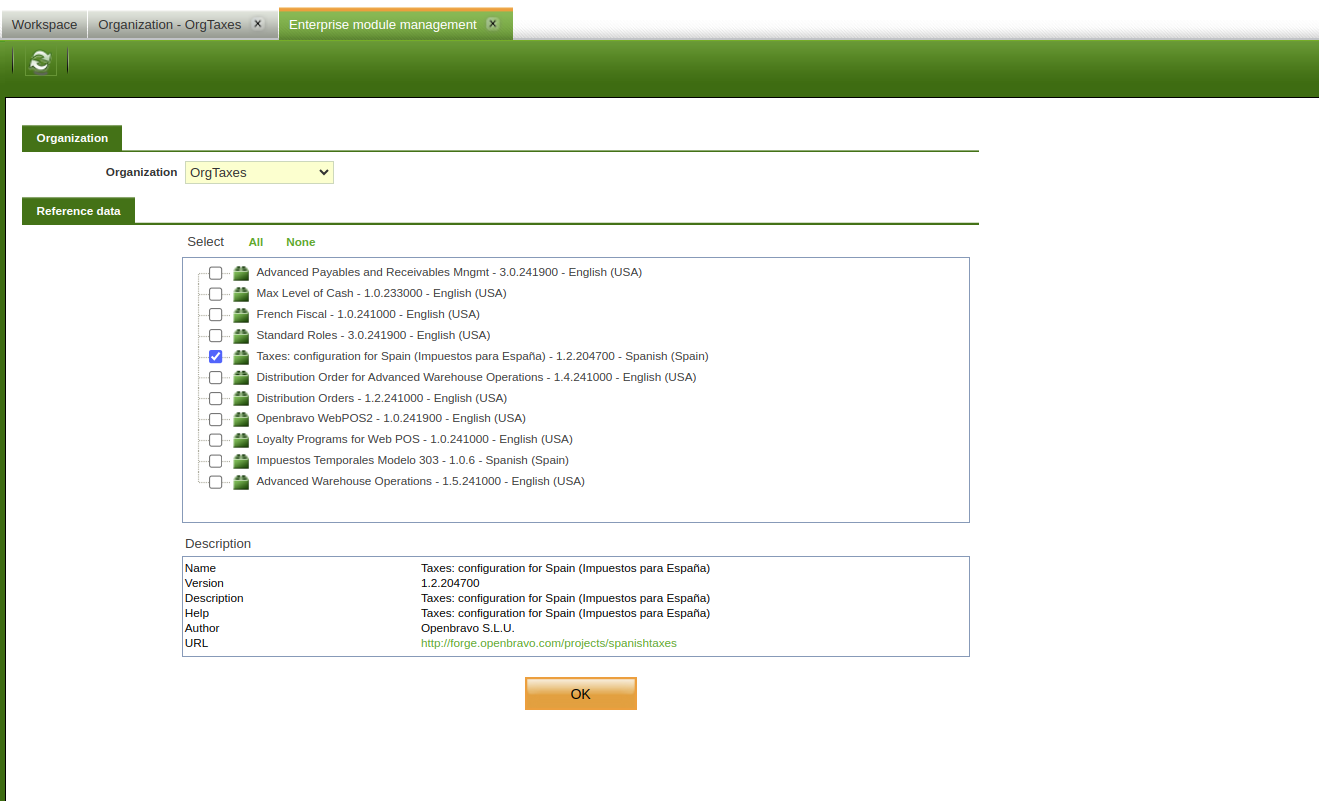Viewport: 1319px width, 801px height.
Task: Click module icon for Advanced Payables and Receivables
Action: click(x=241, y=273)
